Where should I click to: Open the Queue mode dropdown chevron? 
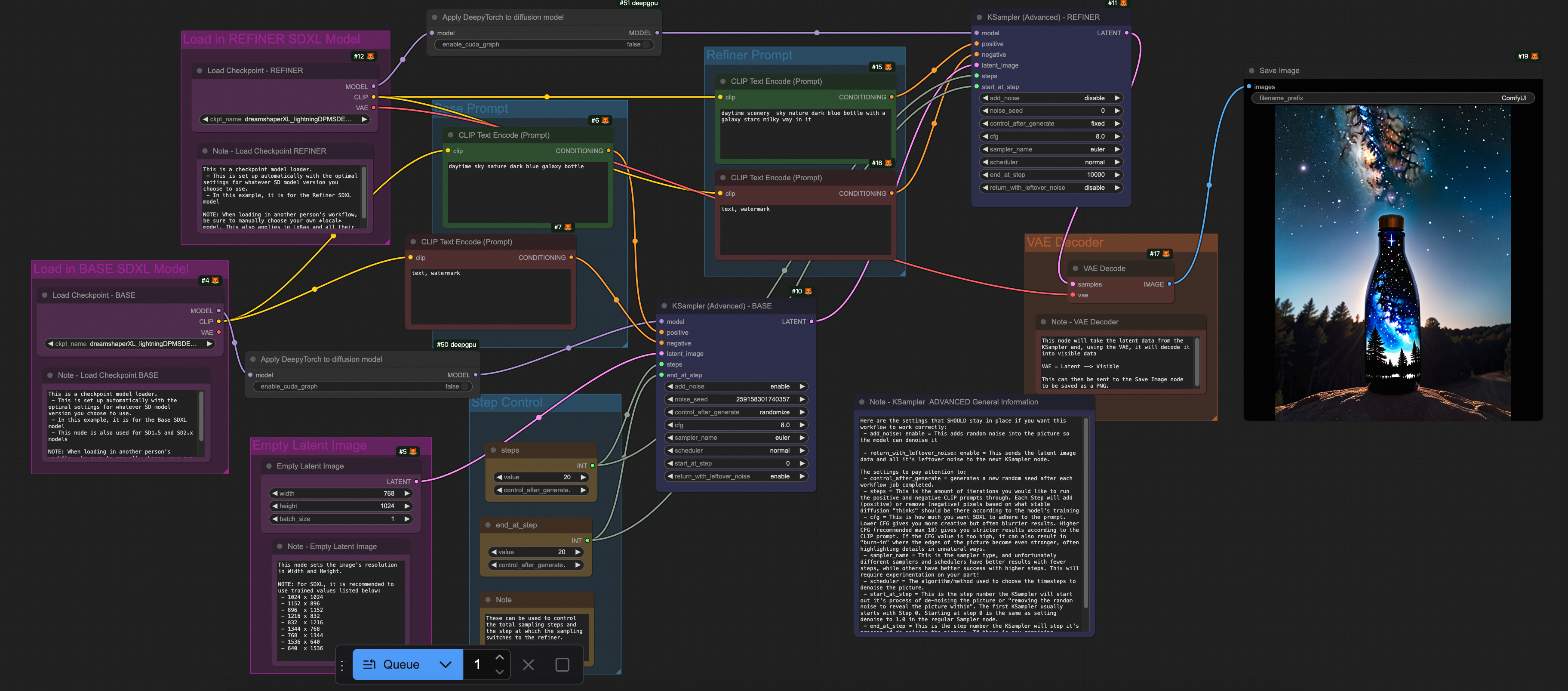tap(446, 664)
